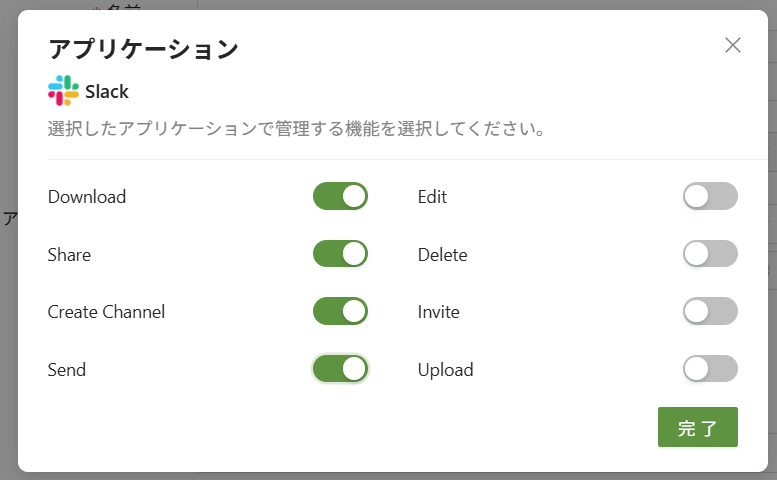This screenshot has height=480, width=777.
Task: Click the Create Channel label
Action: 106,312
